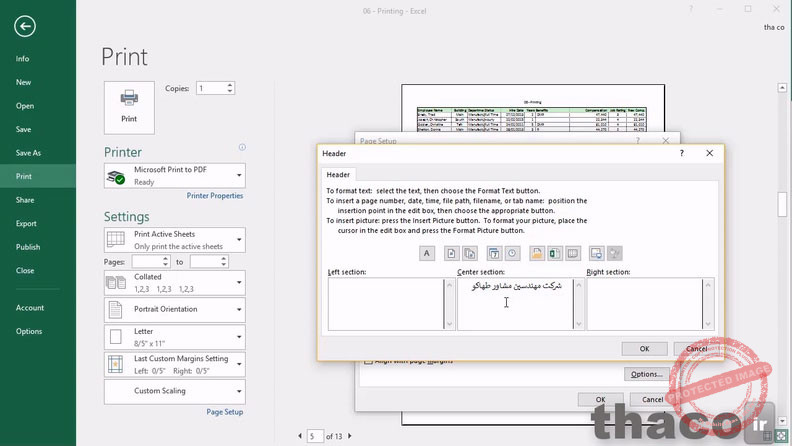Insert File Name button
This screenshot has height=446, width=792.
pyautogui.click(x=555, y=254)
